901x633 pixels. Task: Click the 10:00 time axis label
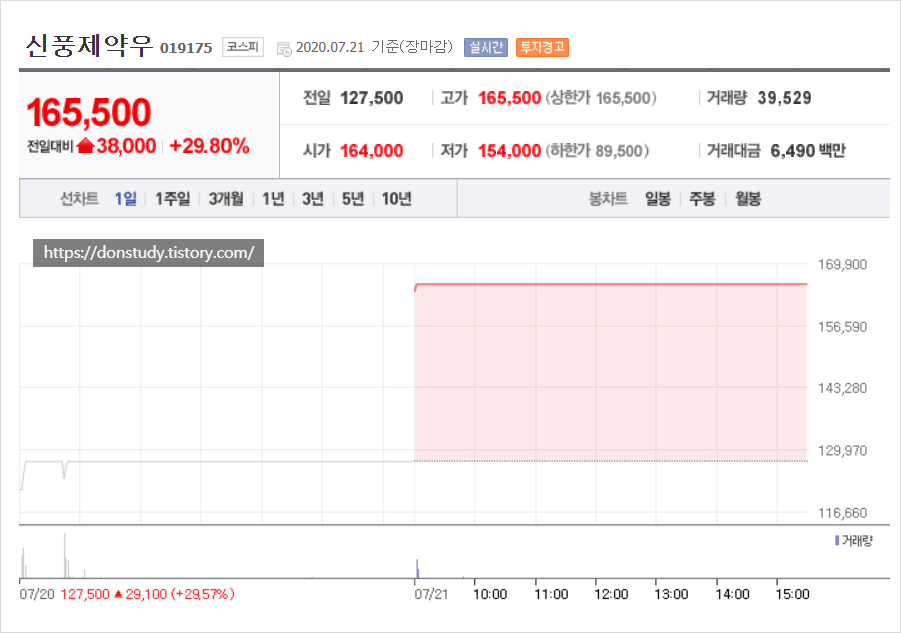(x=490, y=594)
